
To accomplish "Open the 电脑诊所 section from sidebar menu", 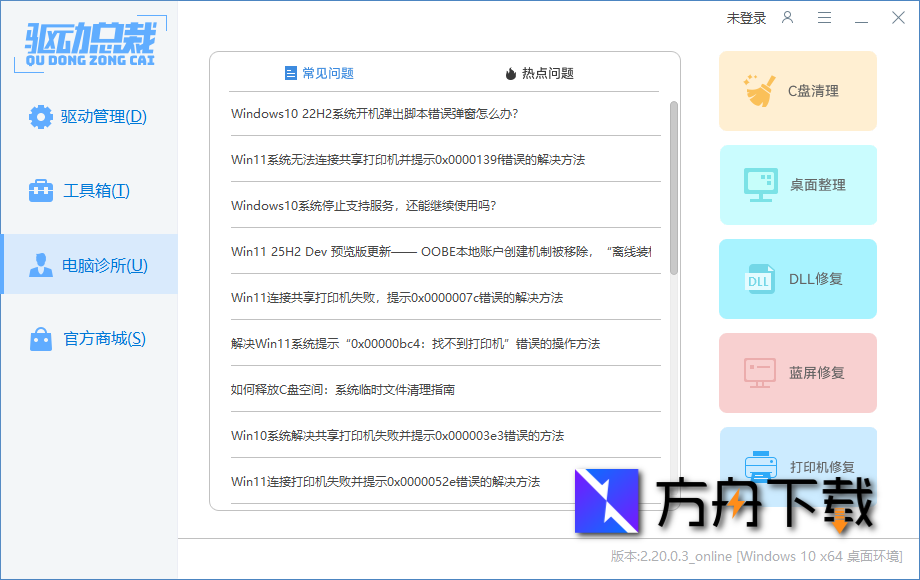I will [x=90, y=265].
